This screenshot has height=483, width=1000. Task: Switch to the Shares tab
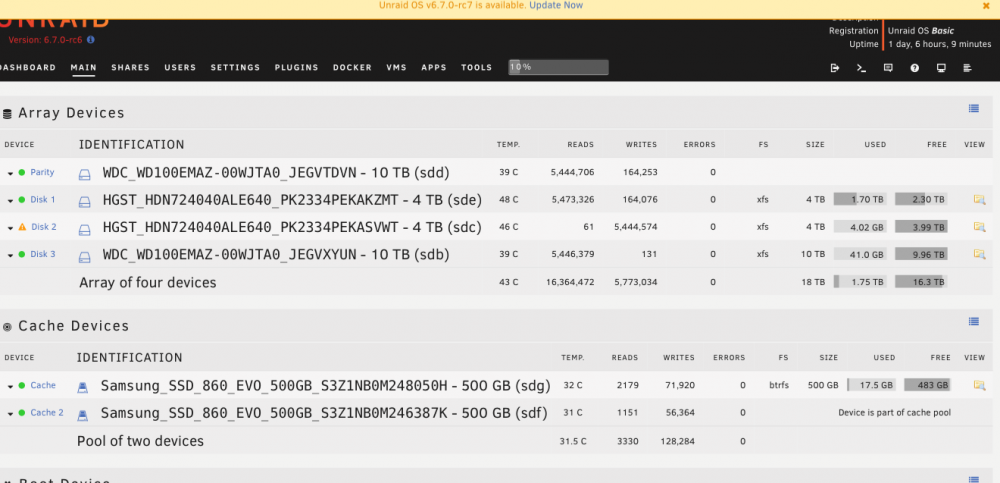[x=130, y=68]
